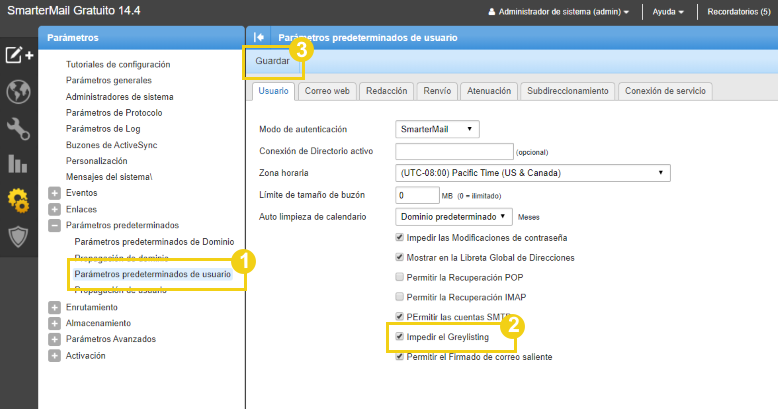Click the Conexión de Directorio activo field
Image resolution: width=778 pixels, height=409 pixels.
click(454, 151)
